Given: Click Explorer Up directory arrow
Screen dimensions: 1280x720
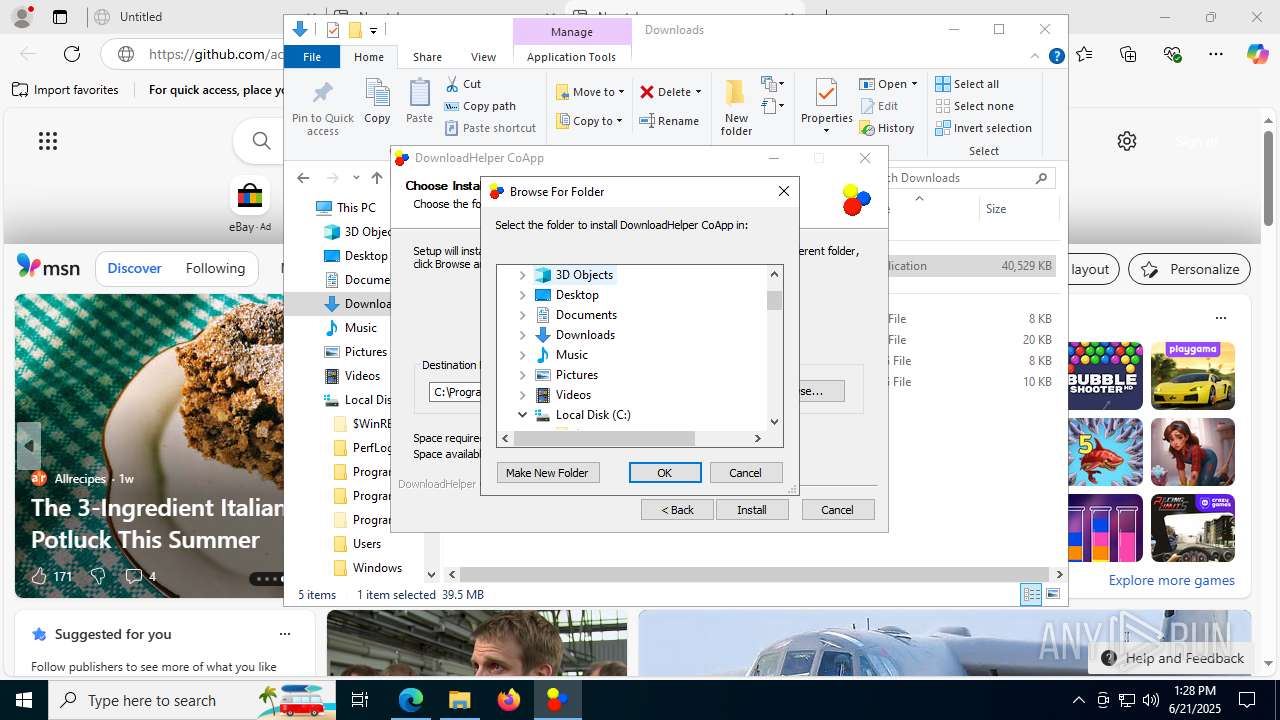Looking at the screenshot, I should point(377,178).
